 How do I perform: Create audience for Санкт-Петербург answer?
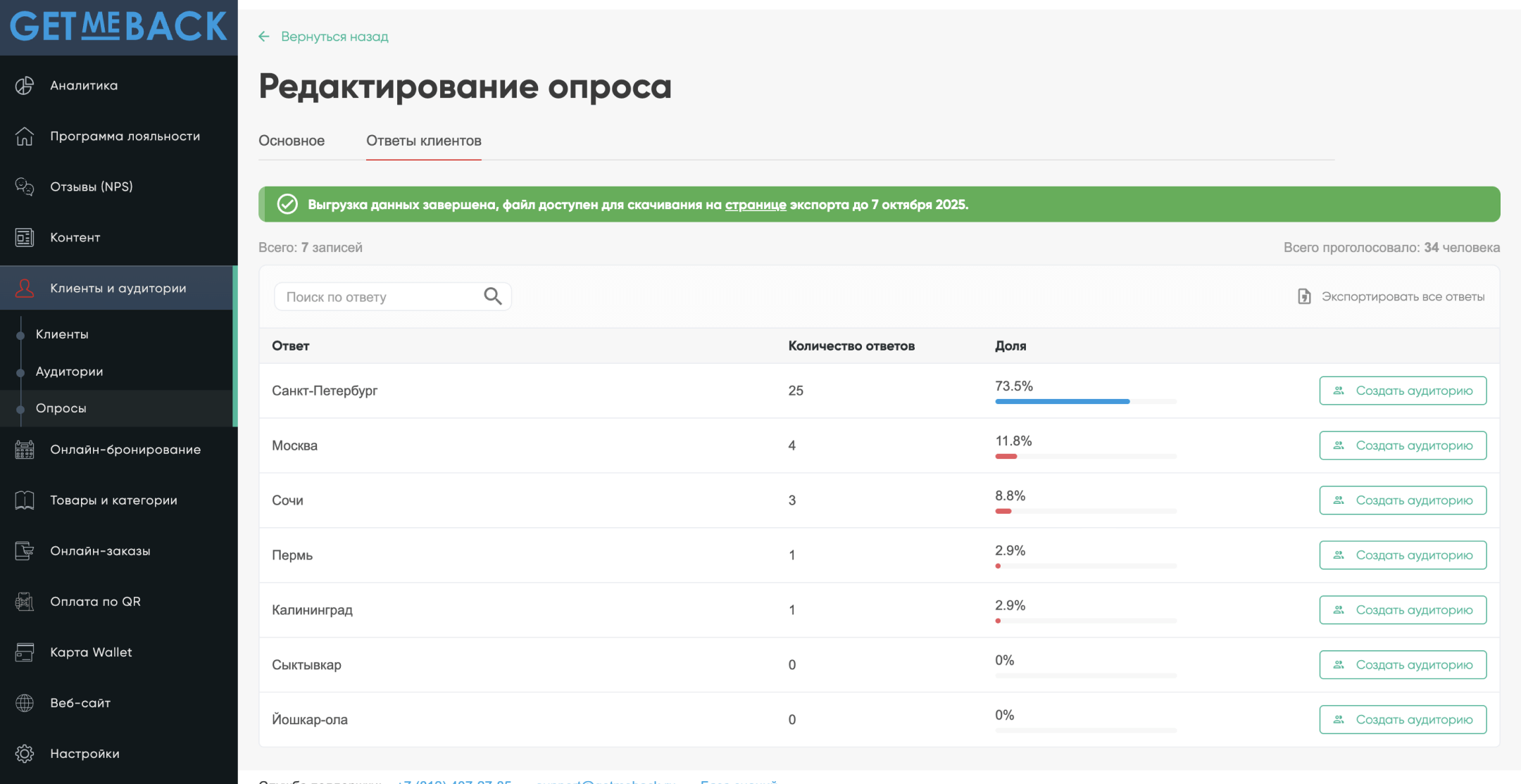click(1403, 391)
